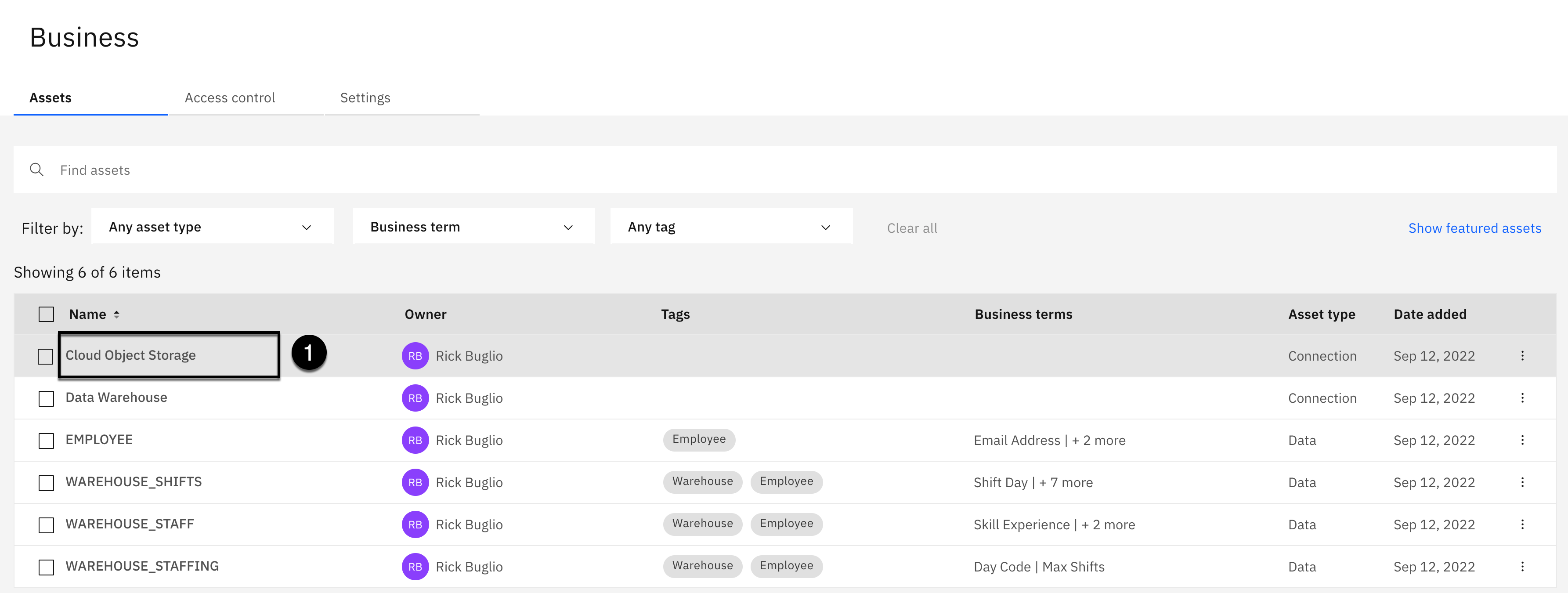Viewport: 1568px width, 593px height.
Task: Switch to the Access control tab
Action: coord(229,98)
